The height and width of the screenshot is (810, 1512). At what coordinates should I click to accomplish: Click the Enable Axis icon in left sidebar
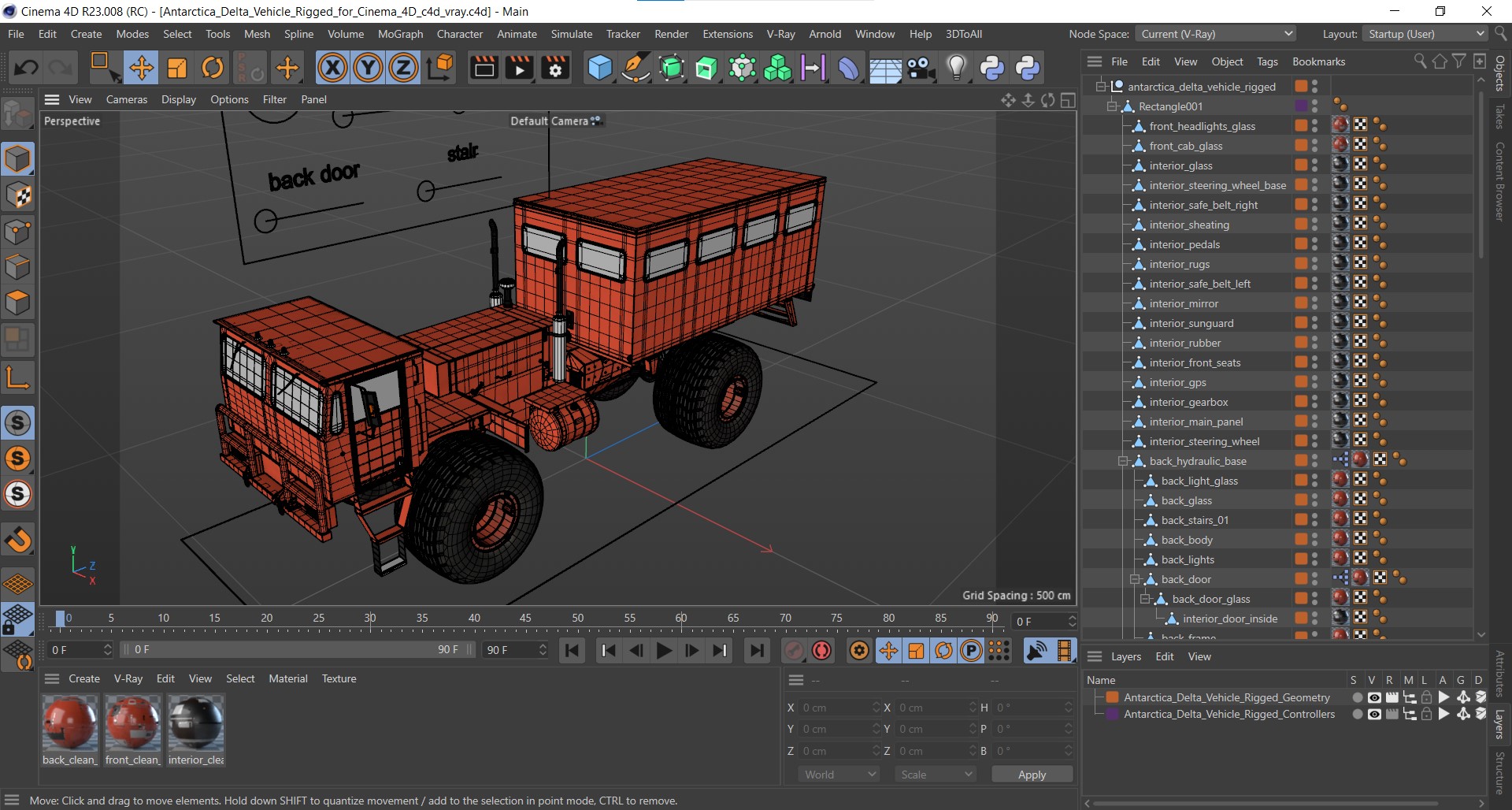(x=17, y=377)
